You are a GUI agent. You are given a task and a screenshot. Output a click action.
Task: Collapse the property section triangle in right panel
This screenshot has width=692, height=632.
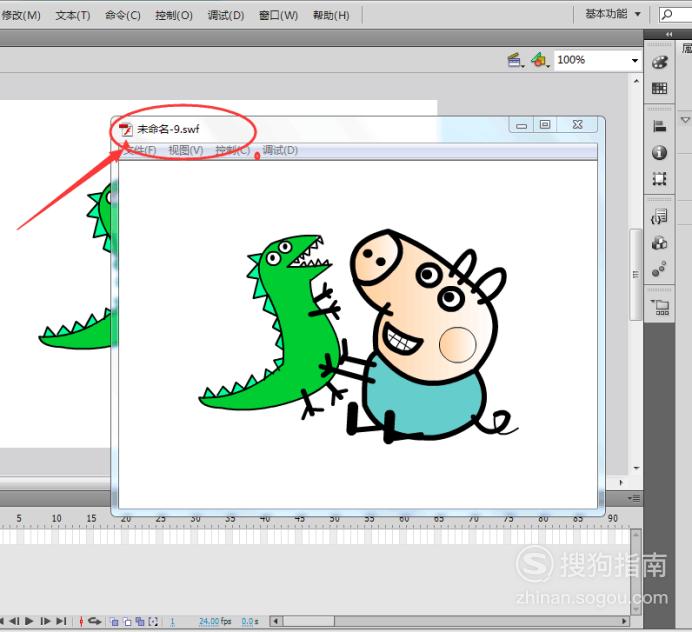click(685, 120)
